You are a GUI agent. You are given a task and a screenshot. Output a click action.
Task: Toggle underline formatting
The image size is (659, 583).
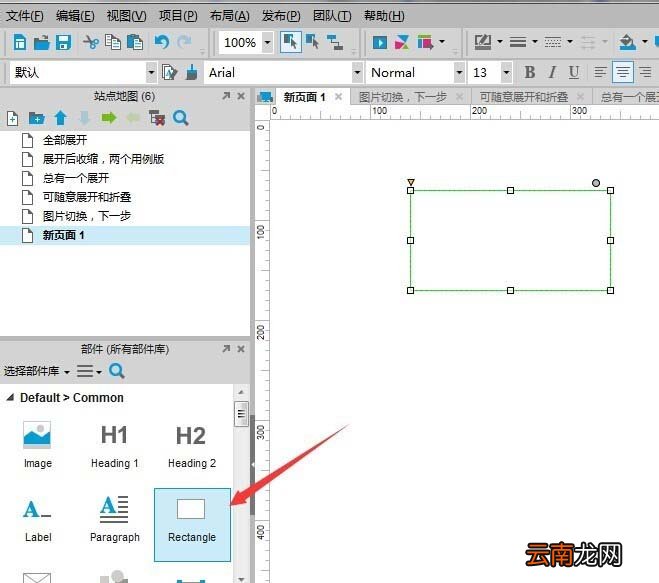point(574,72)
